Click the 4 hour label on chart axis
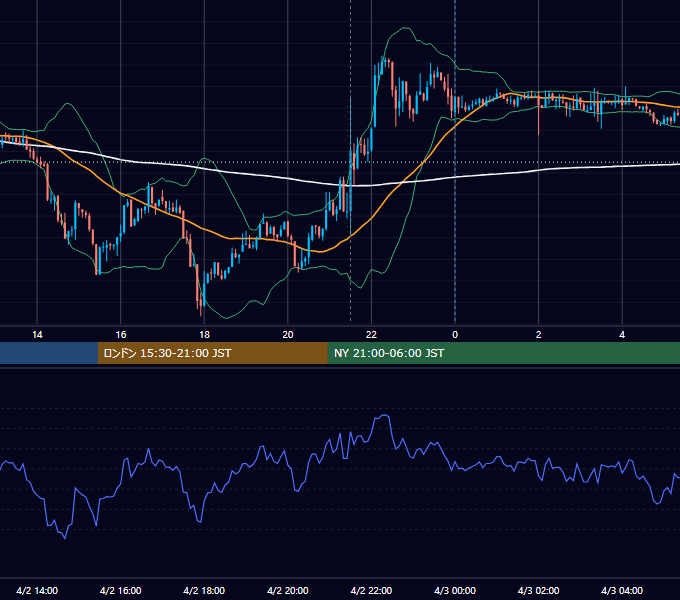Screen dimensions: 680x600 [622, 335]
